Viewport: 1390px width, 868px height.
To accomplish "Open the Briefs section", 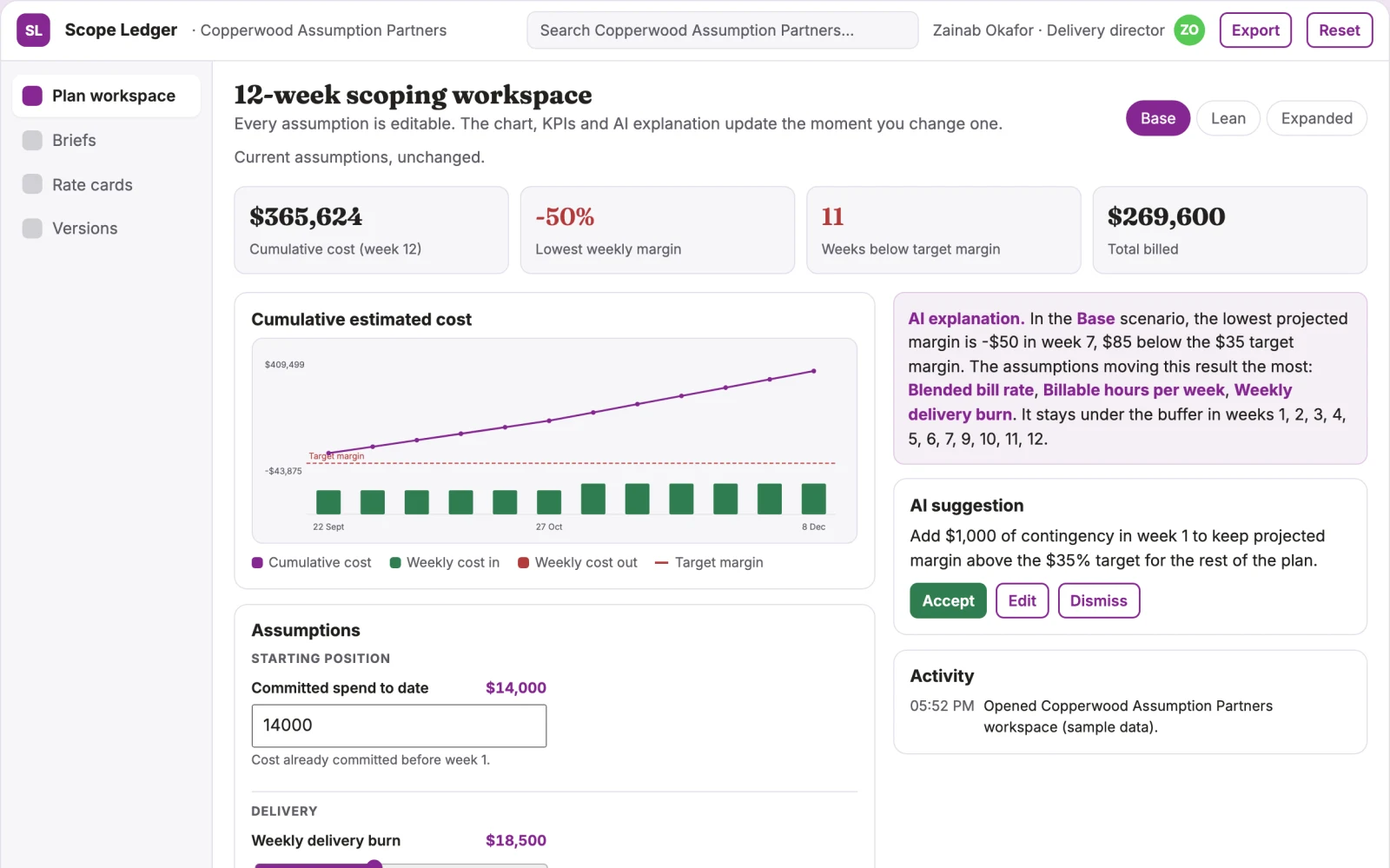I will pos(106,140).
